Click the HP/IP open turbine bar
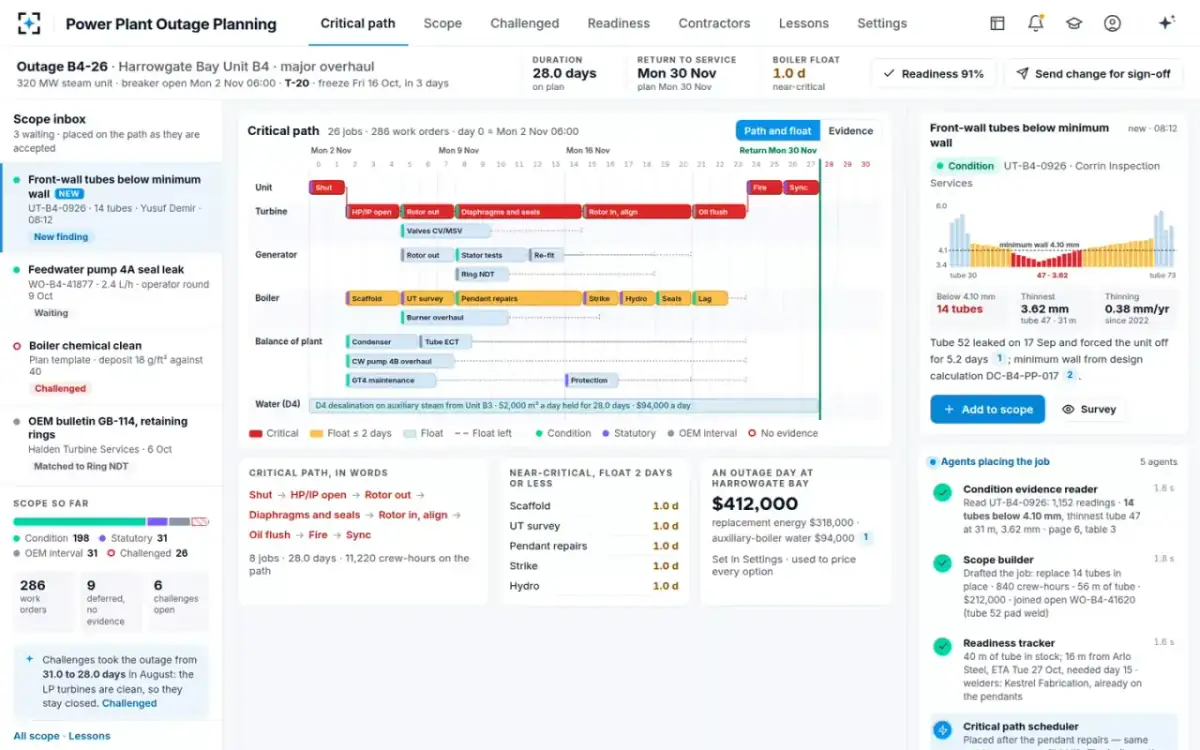1200x750 pixels. (x=372, y=212)
